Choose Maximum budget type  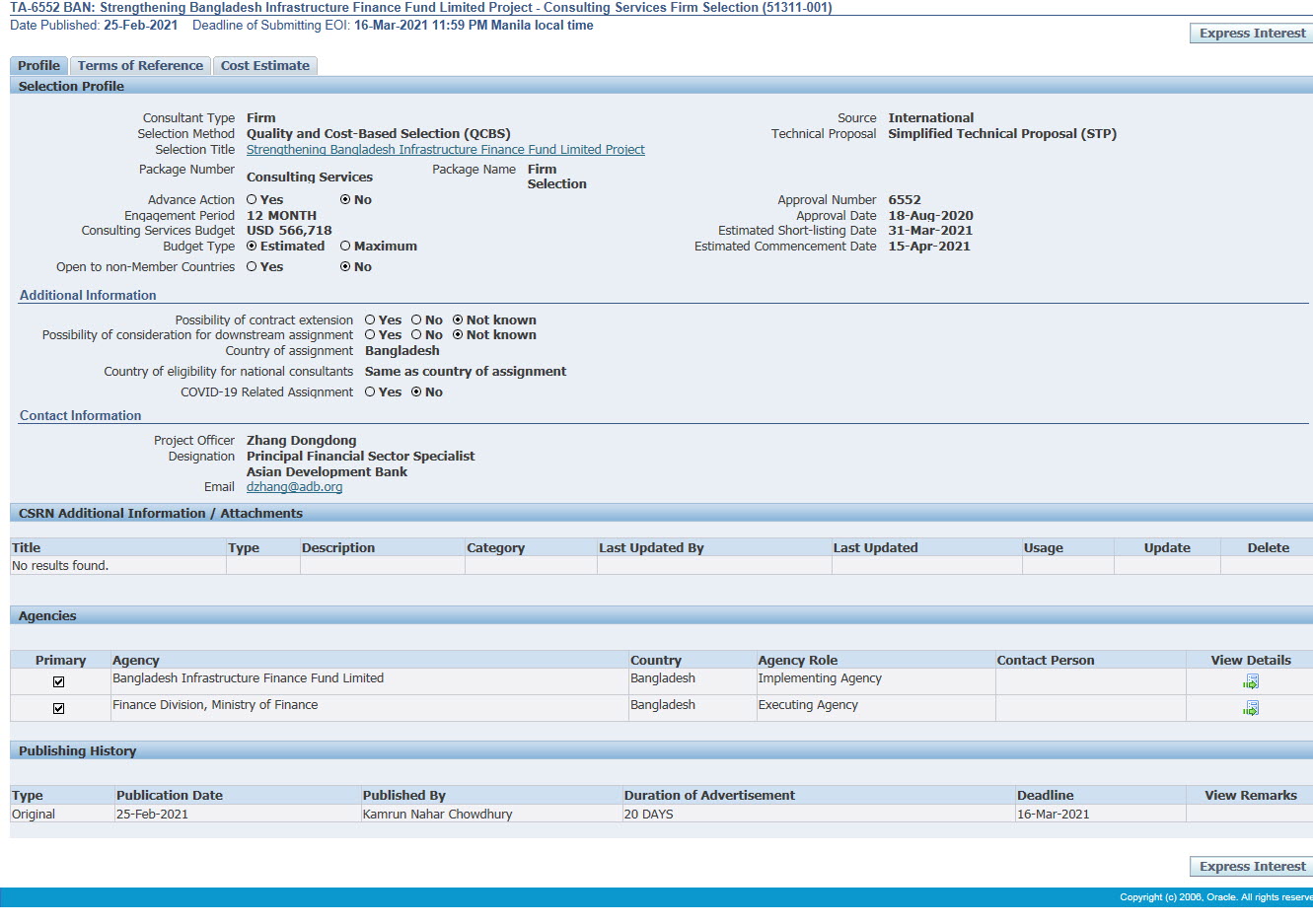(x=345, y=246)
